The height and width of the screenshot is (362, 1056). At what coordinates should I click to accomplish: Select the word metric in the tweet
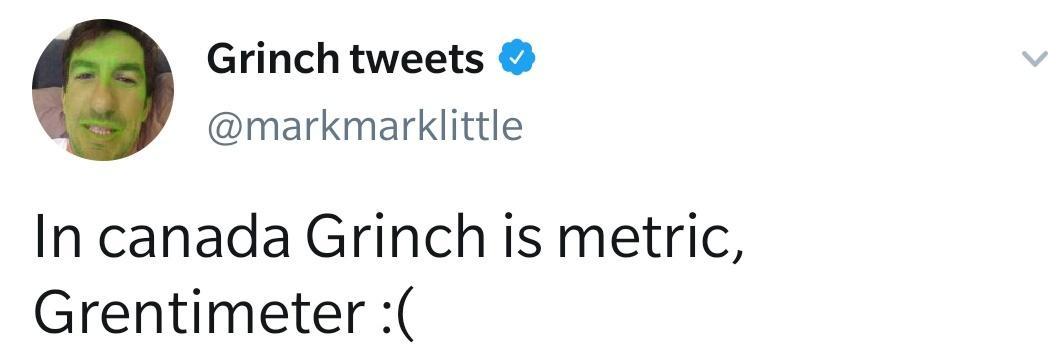tap(642, 237)
